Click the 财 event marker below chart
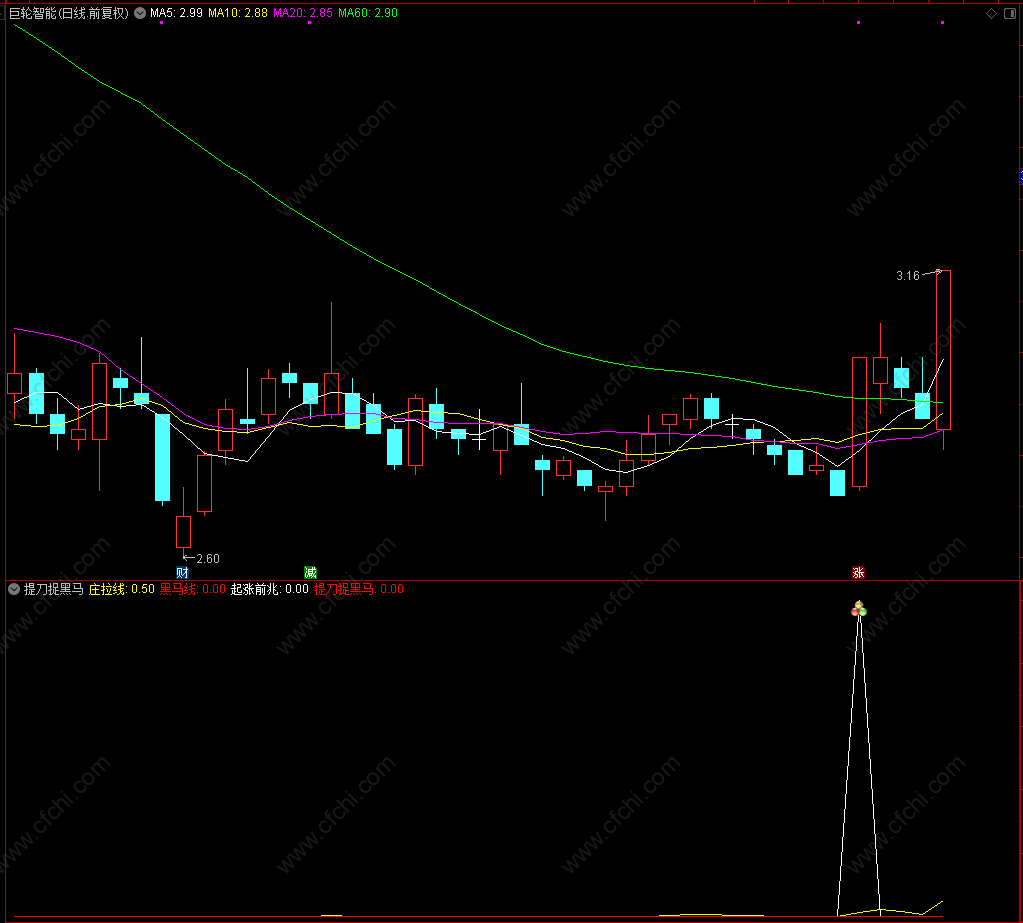Image resolution: width=1023 pixels, height=923 pixels. [x=182, y=573]
